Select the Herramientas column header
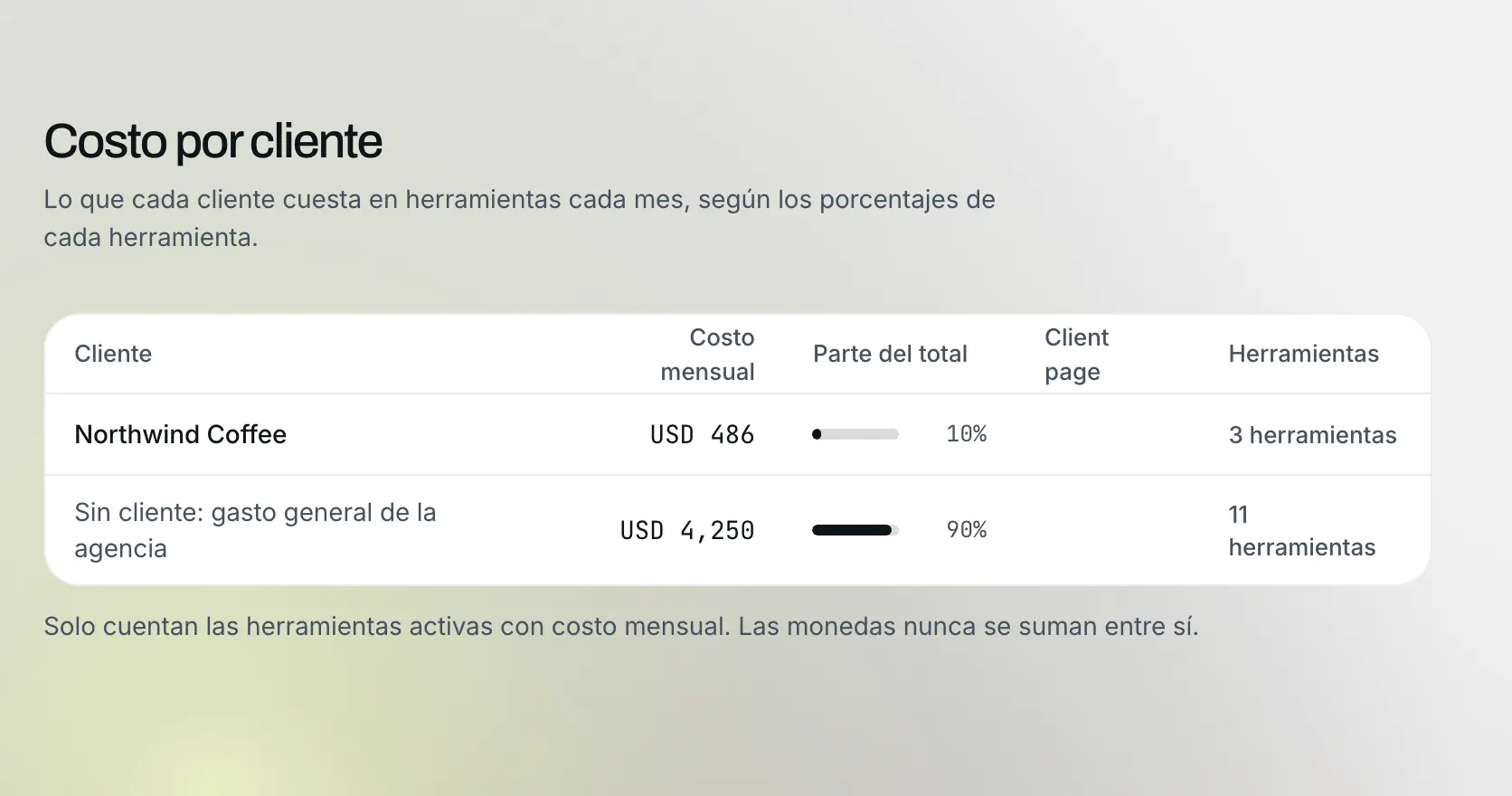Viewport: 1512px width, 796px height. (1303, 354)
